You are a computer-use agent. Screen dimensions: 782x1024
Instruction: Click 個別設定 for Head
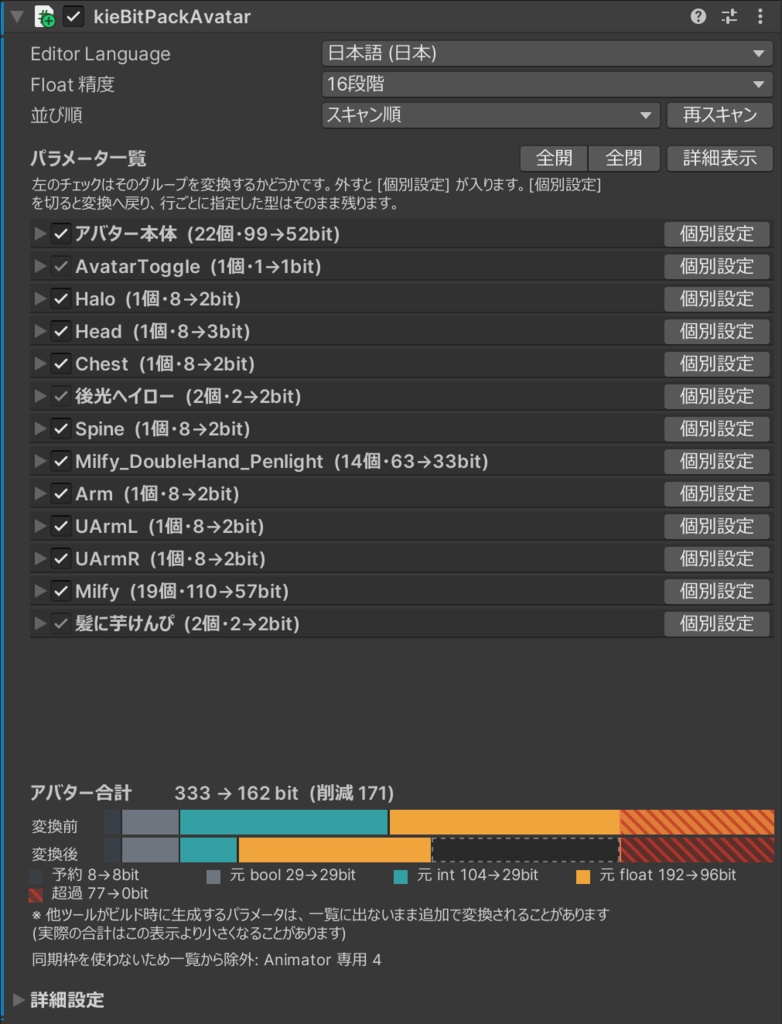(x=717, y=331)
